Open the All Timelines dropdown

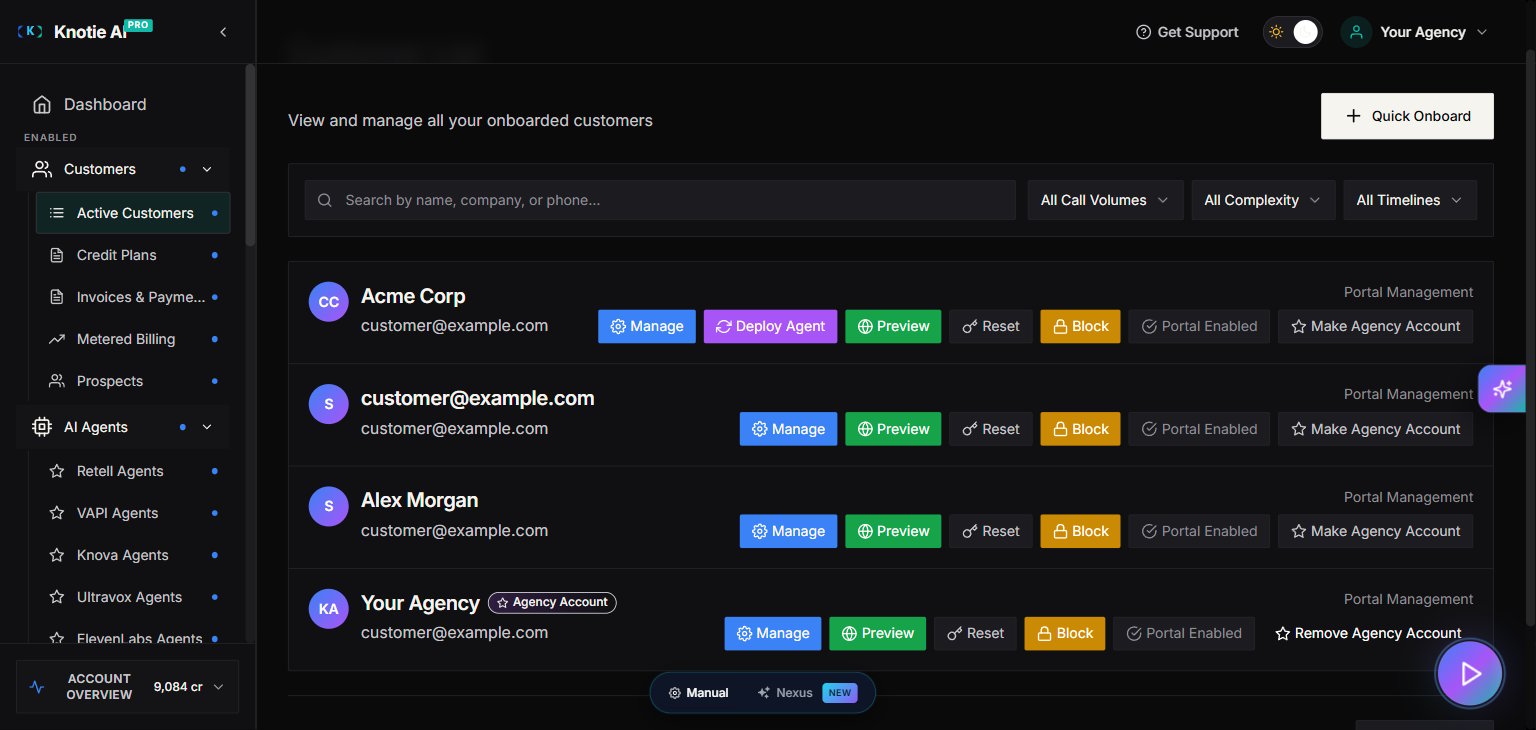click(x=1410, y=200)
